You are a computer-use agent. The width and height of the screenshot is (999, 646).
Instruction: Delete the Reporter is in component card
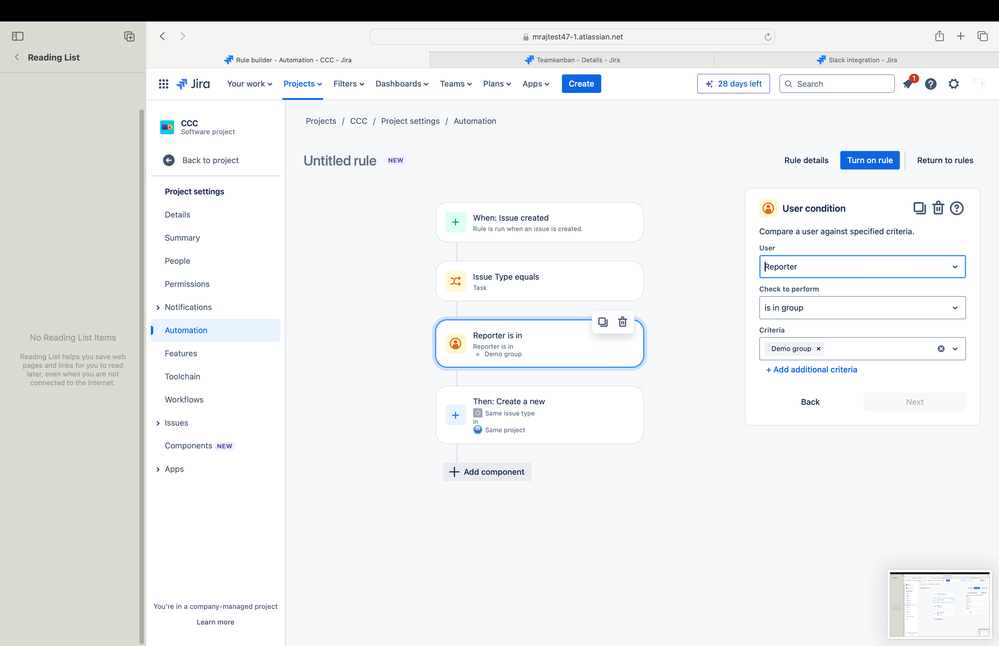click(x=622, y=322)
